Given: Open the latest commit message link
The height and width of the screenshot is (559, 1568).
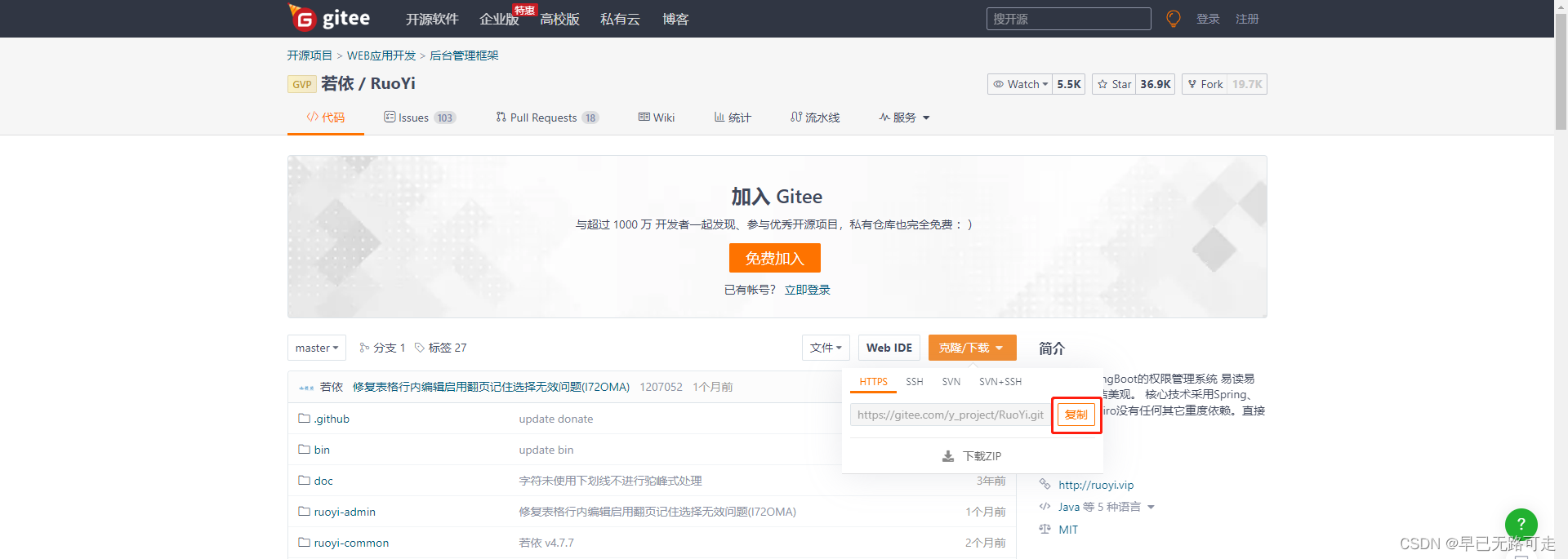Looking at the screenshot, I should (491, 387).
